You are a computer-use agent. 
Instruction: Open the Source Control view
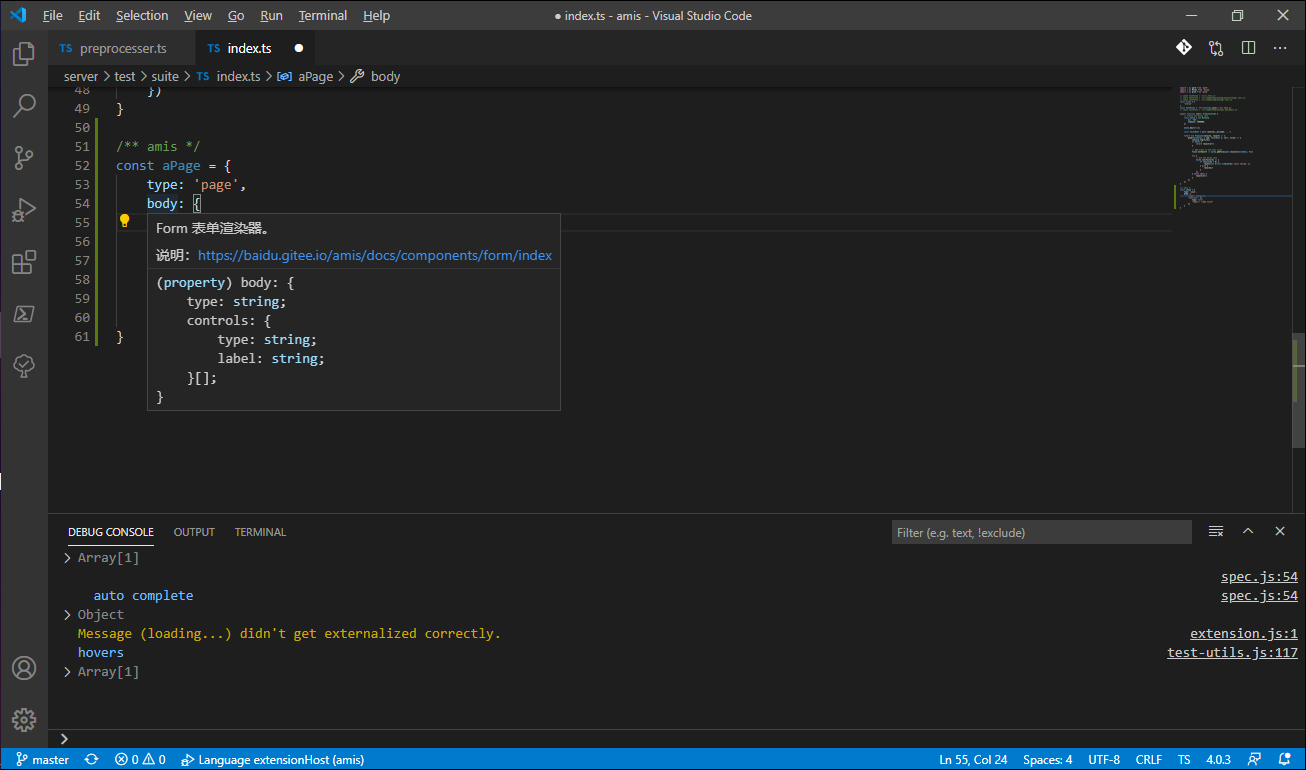[24, 157]
